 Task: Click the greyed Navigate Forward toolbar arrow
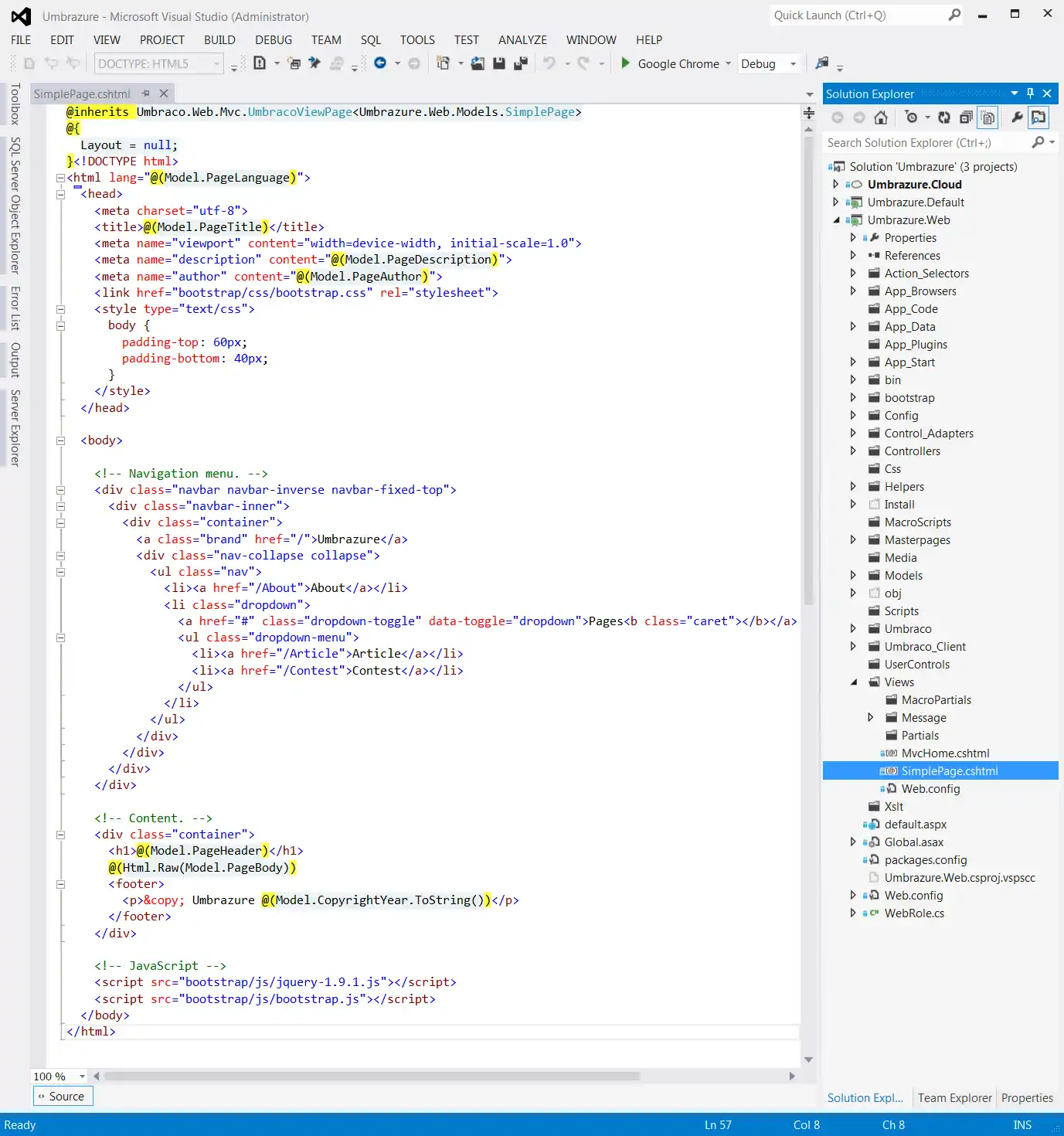pyautogui.click(x=414, y=63)
